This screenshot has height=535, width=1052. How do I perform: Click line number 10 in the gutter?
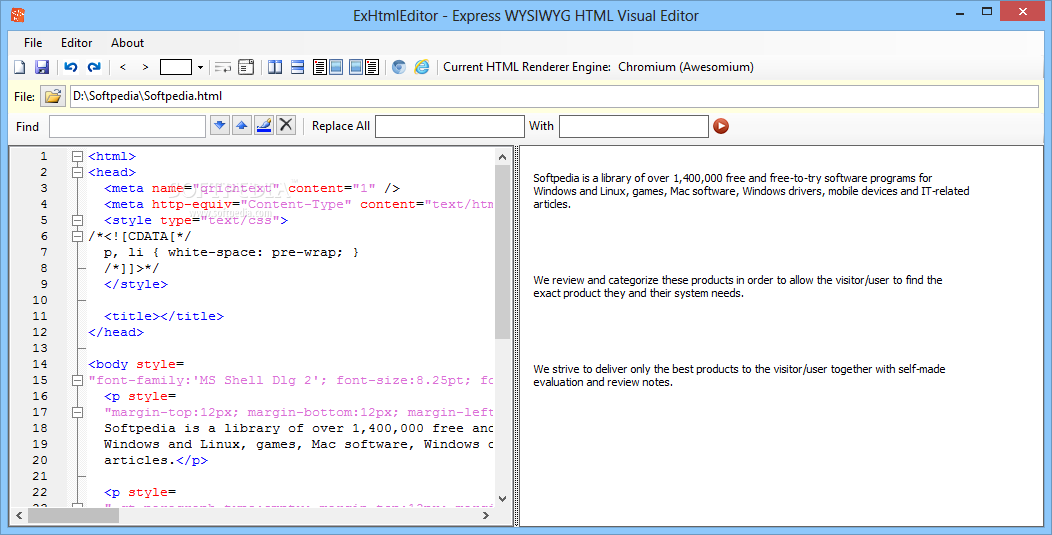[40, 300]
